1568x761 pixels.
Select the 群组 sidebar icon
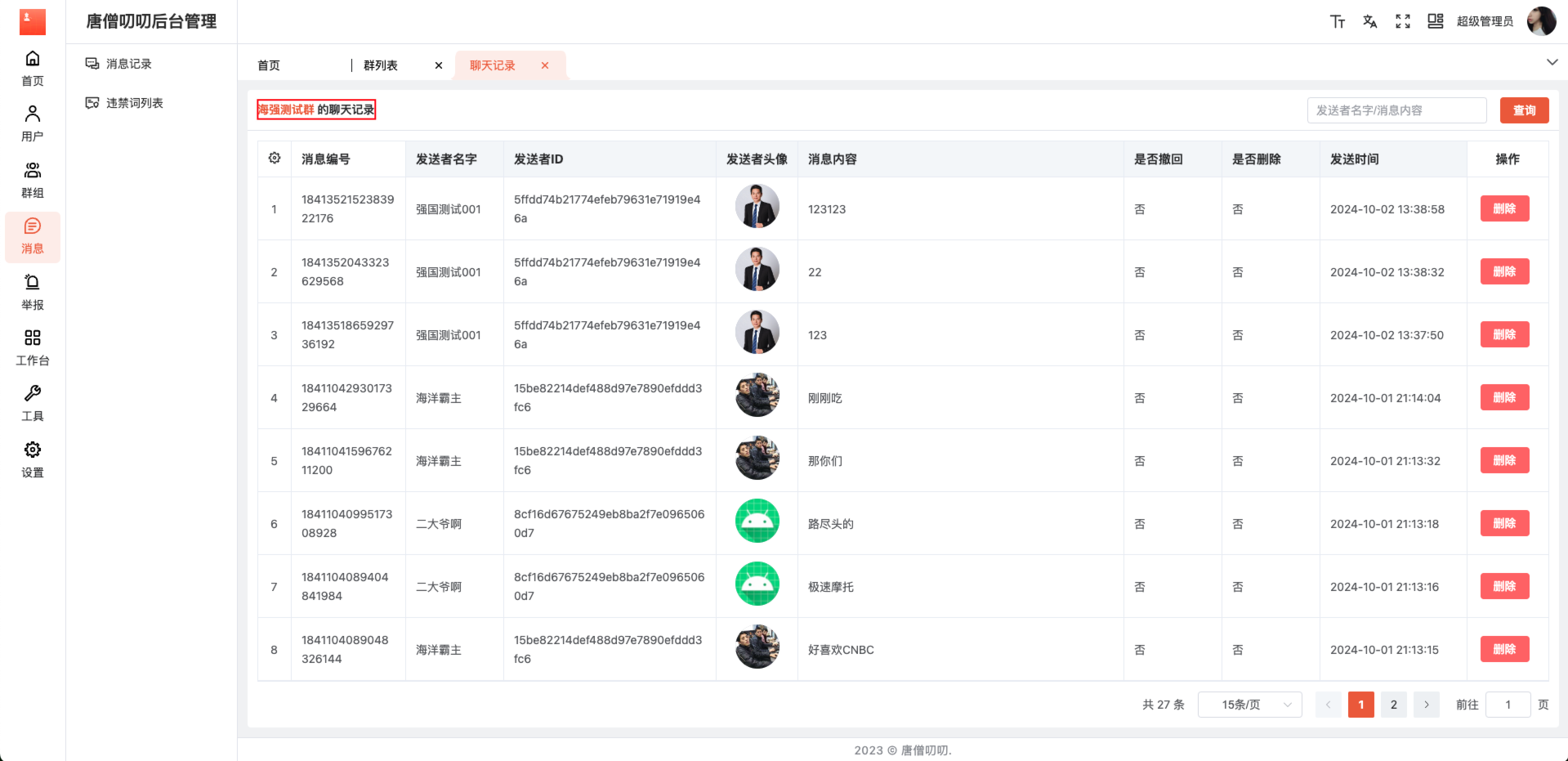click(33, 179)
